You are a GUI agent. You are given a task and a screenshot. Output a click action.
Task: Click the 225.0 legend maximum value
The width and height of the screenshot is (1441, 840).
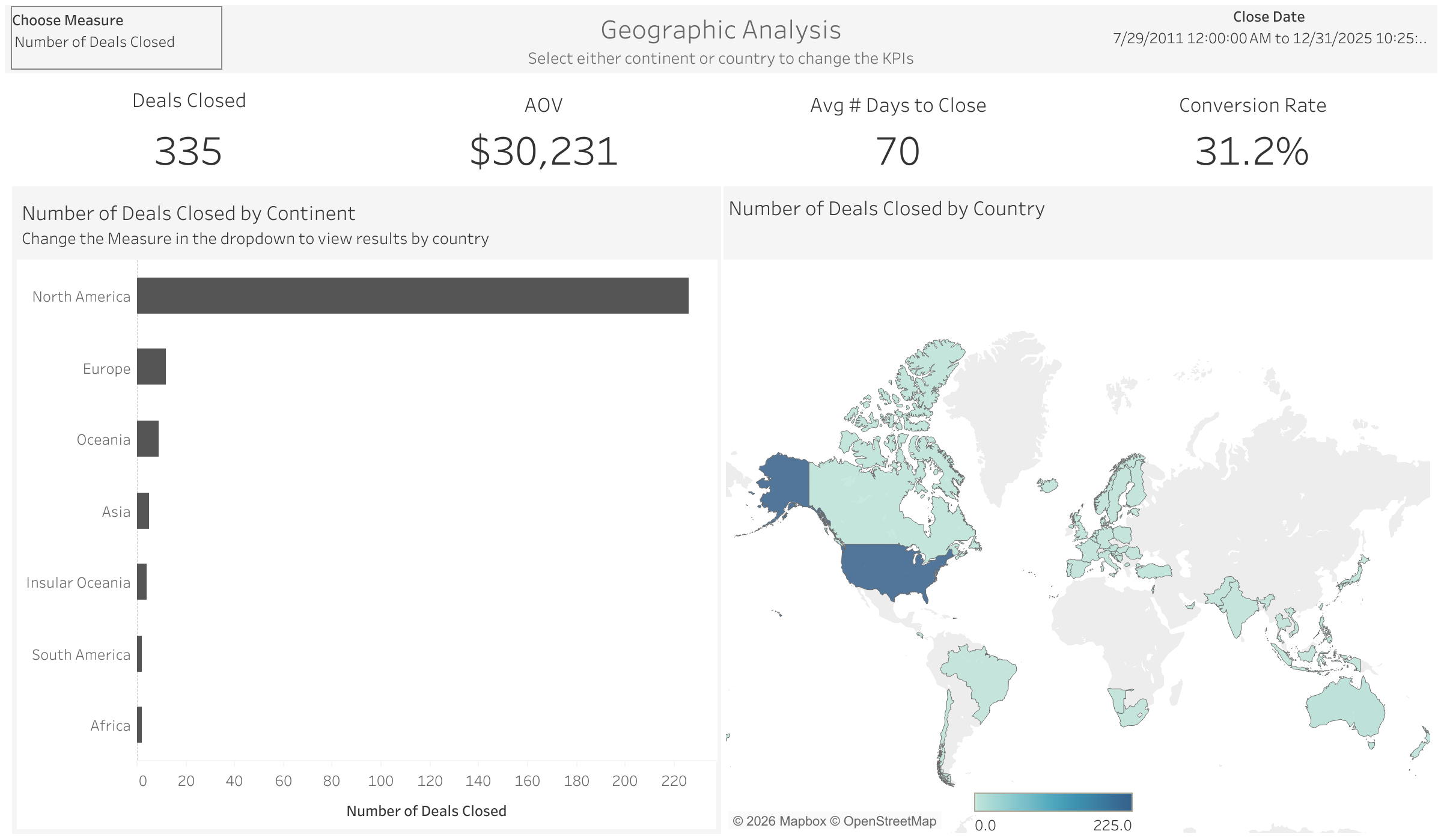click(1112, 825)
